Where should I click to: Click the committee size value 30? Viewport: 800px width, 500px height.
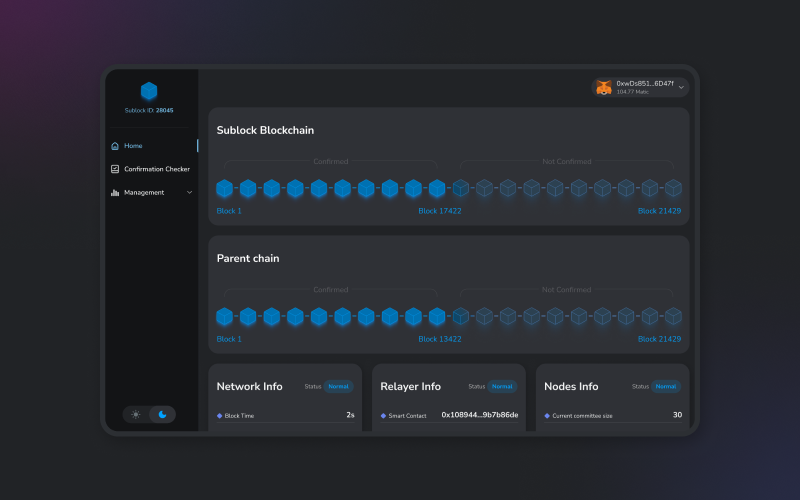coord(678,415)
